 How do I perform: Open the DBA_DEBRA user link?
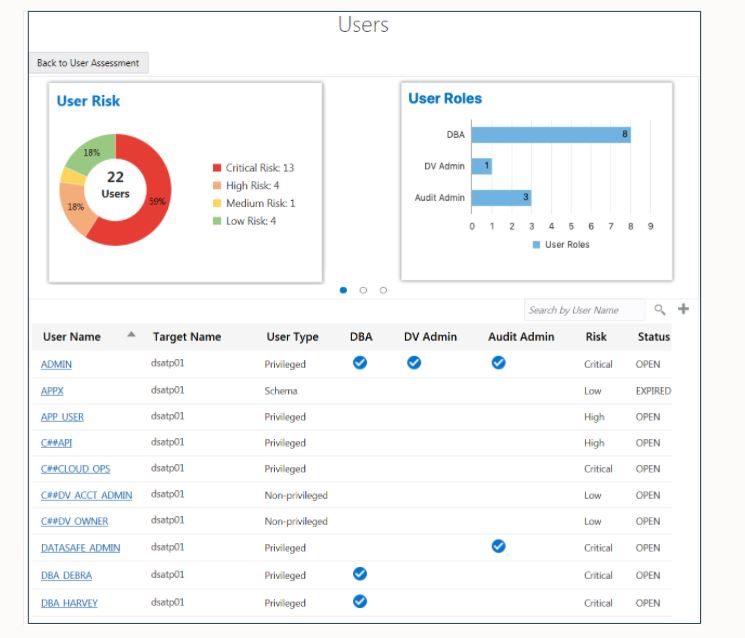(67, 576)
